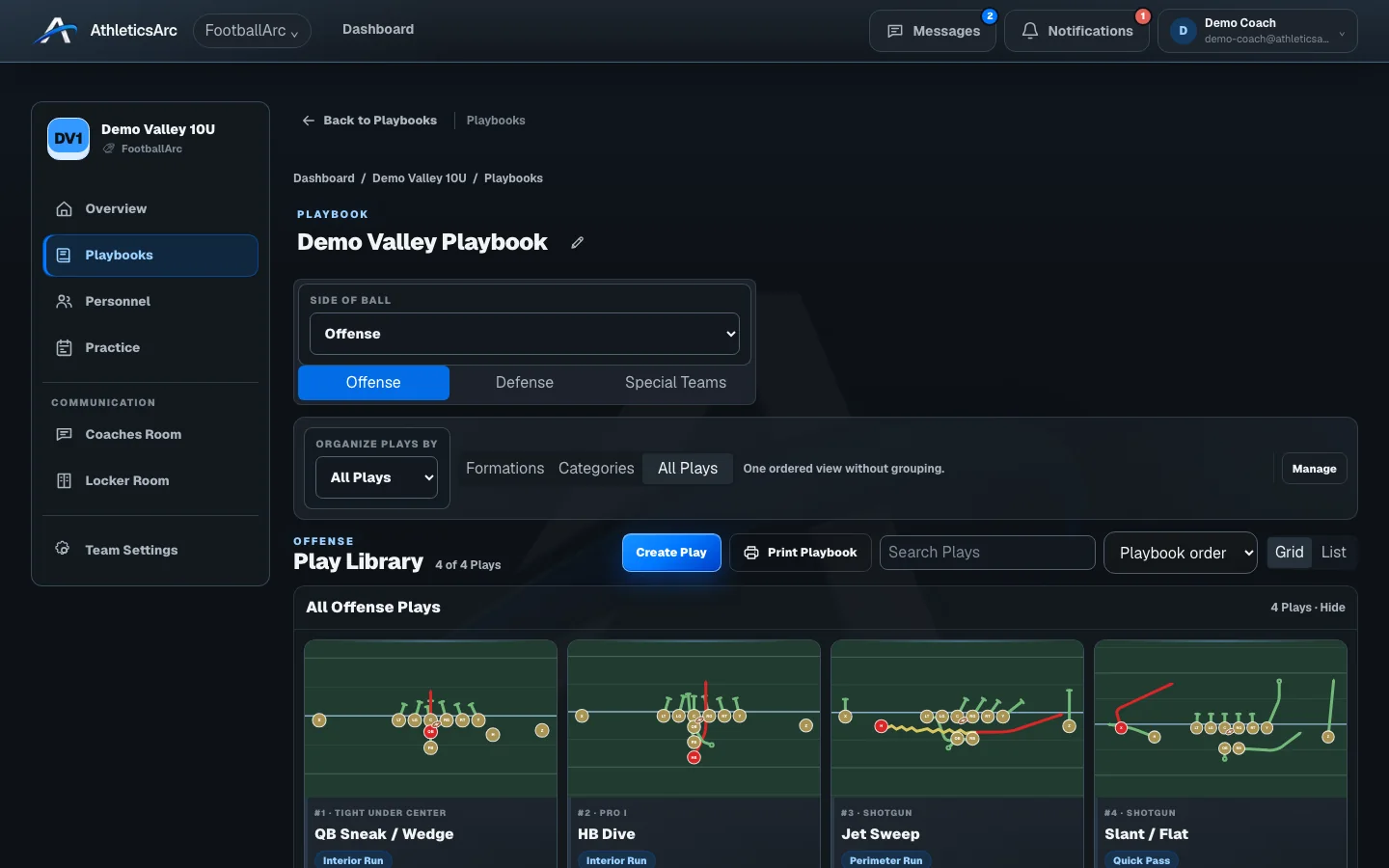Select the Defense tab

525,383
